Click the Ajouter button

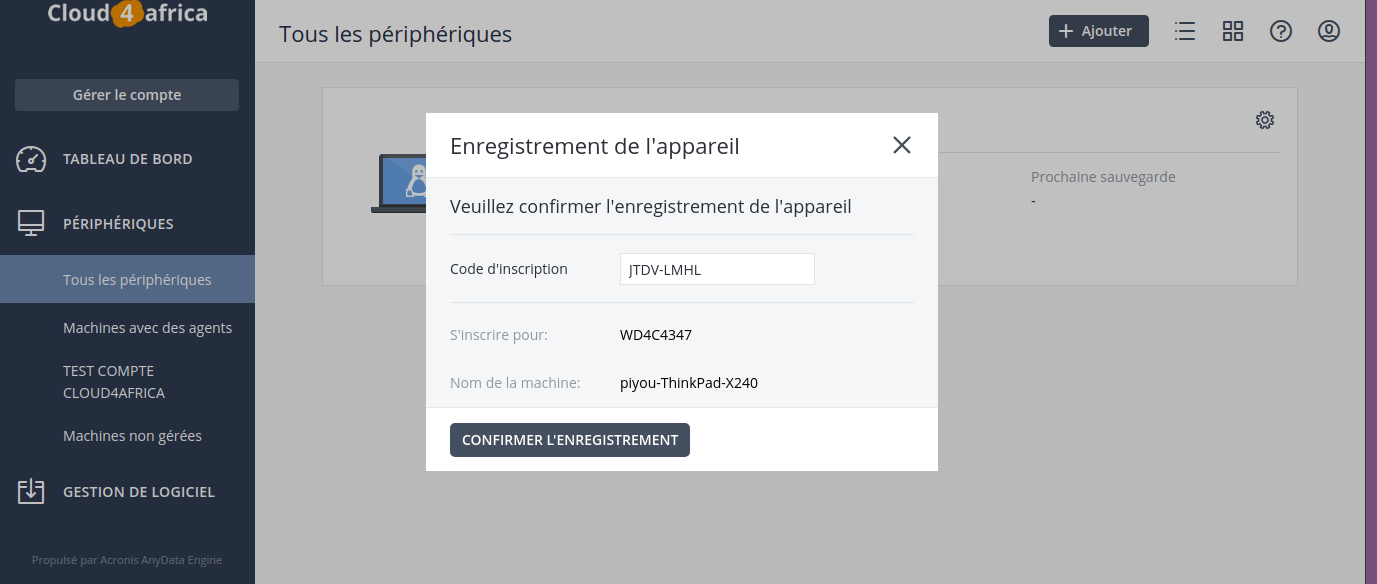point(1099,31)
